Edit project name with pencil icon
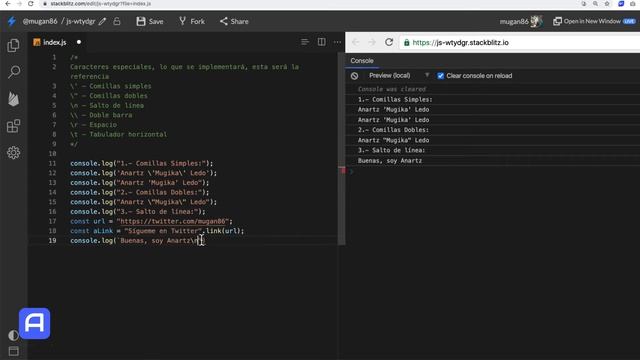 (102, 21)
